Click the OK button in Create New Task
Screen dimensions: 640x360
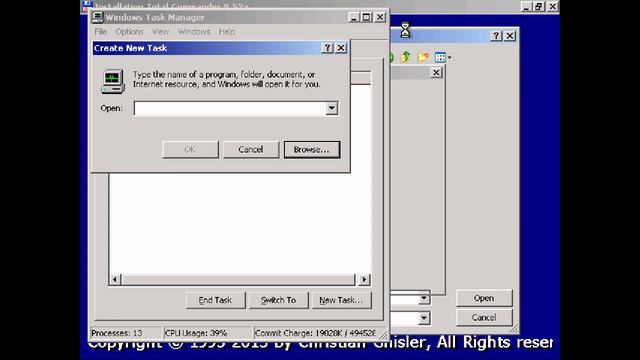[x=190, y=149]
